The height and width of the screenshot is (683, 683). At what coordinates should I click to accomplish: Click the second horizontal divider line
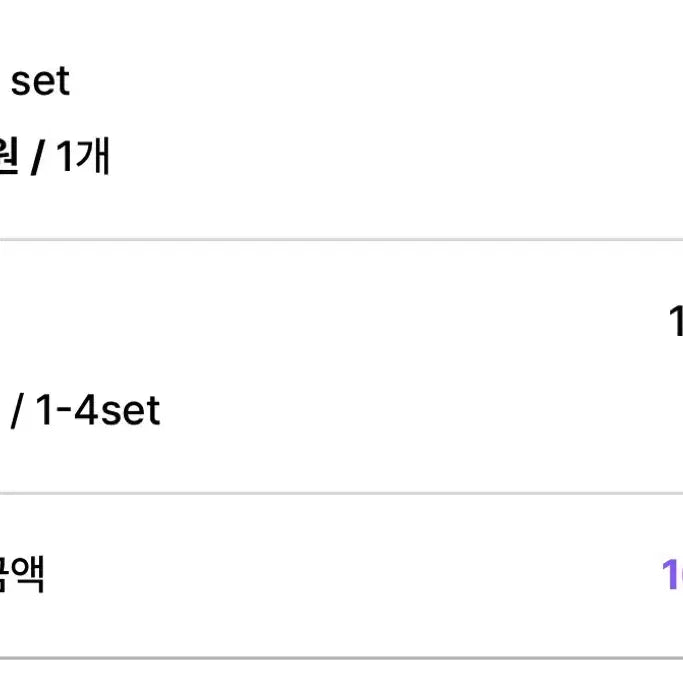click(x=341, y=493)
